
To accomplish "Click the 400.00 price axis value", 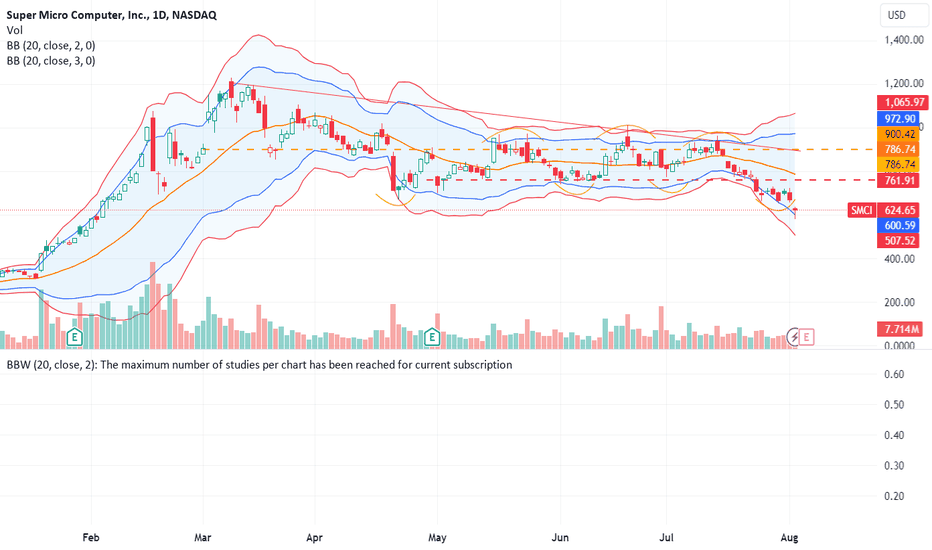I will coord(900,259).
